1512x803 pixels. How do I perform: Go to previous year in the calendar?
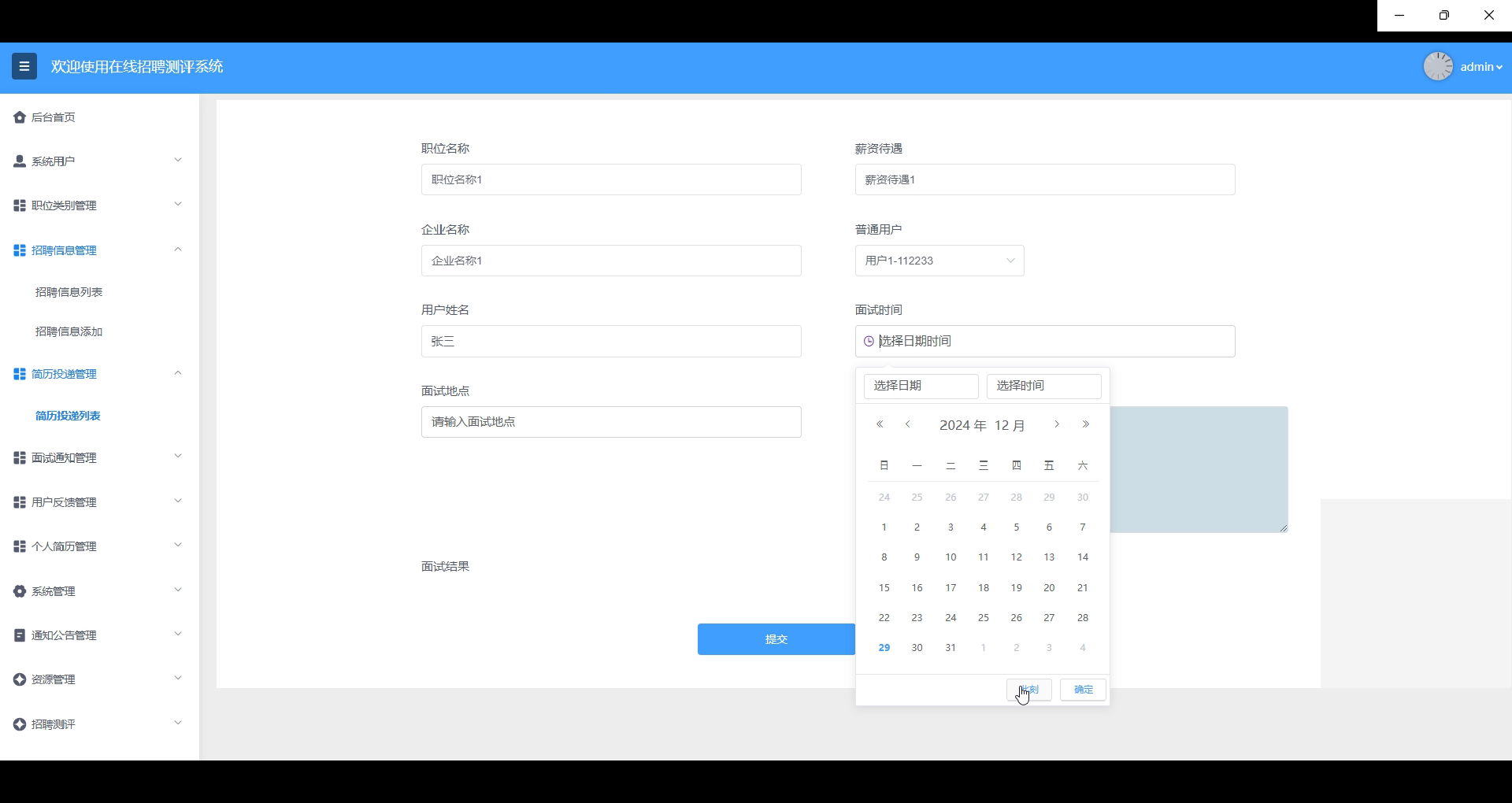[x=880, y=424]
